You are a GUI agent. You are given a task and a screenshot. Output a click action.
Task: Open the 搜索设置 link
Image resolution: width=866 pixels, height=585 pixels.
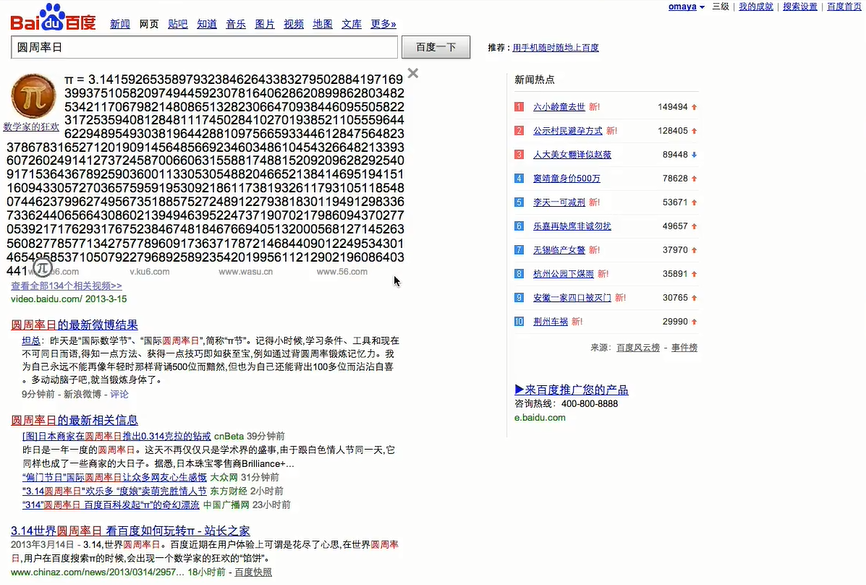point(800,7)
